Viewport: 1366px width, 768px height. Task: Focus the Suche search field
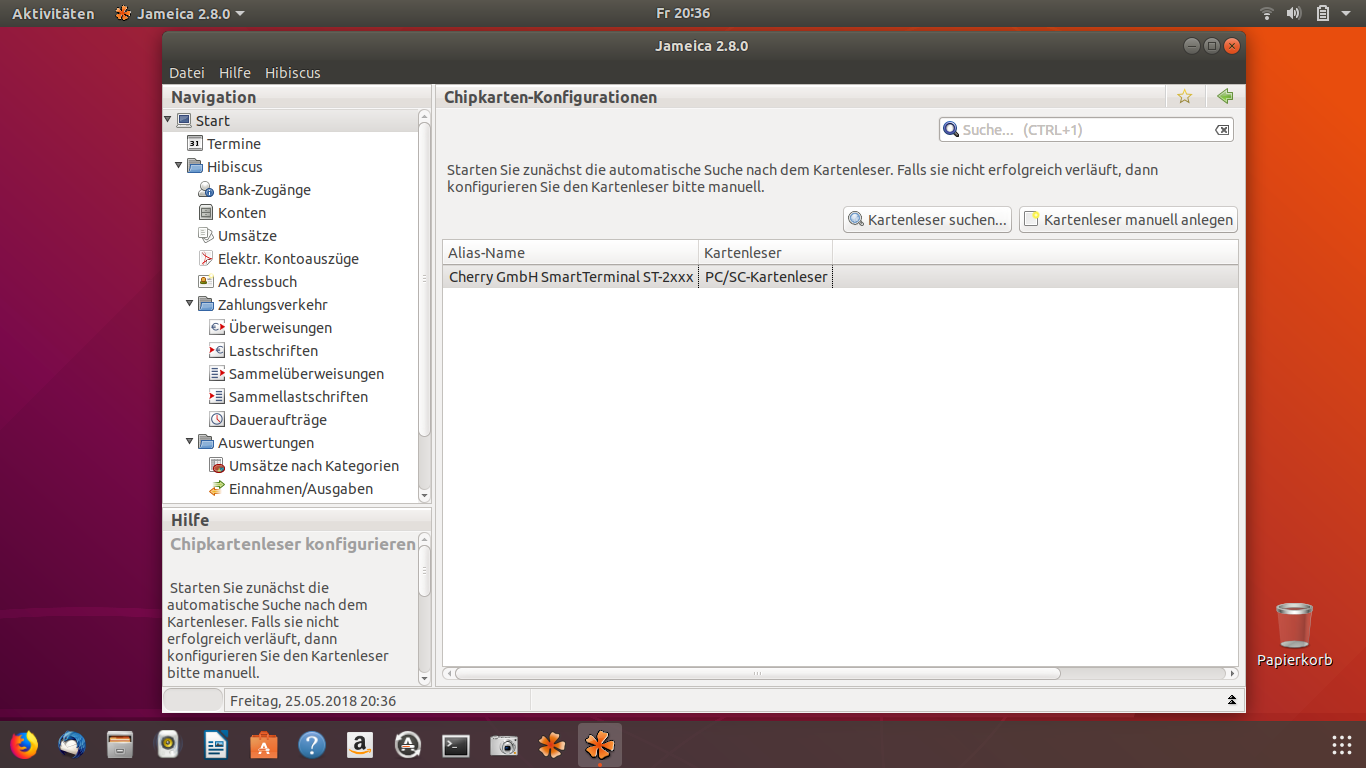(1086, 130)
